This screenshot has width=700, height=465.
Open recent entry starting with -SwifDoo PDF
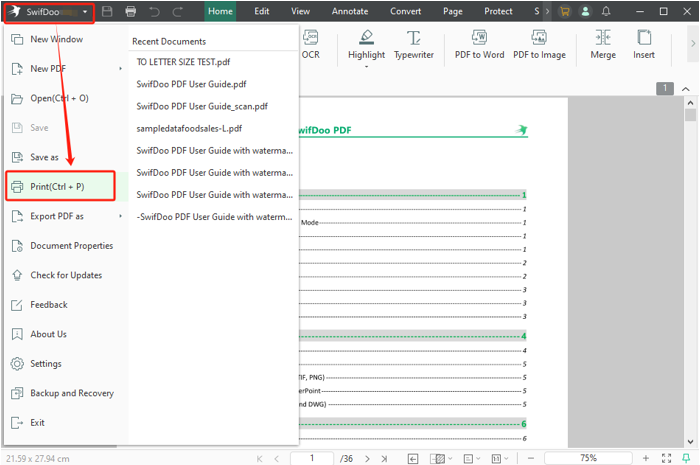click(x=214, y=217)
